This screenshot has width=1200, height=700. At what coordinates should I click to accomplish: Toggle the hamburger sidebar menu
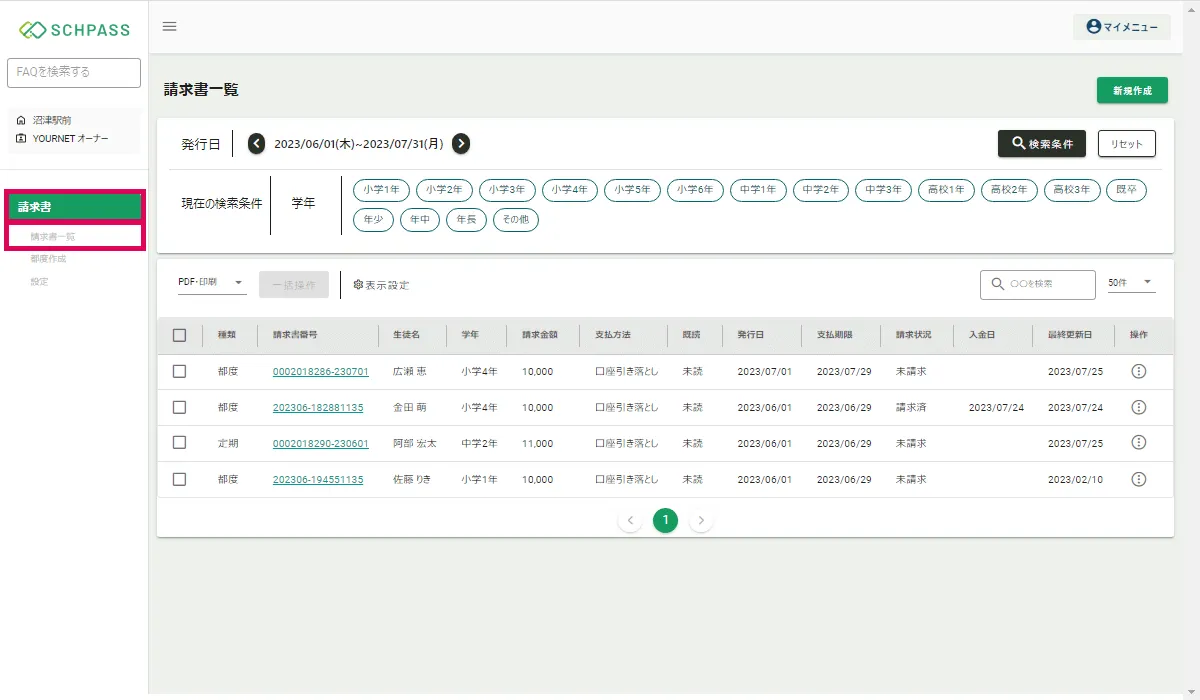169,26
